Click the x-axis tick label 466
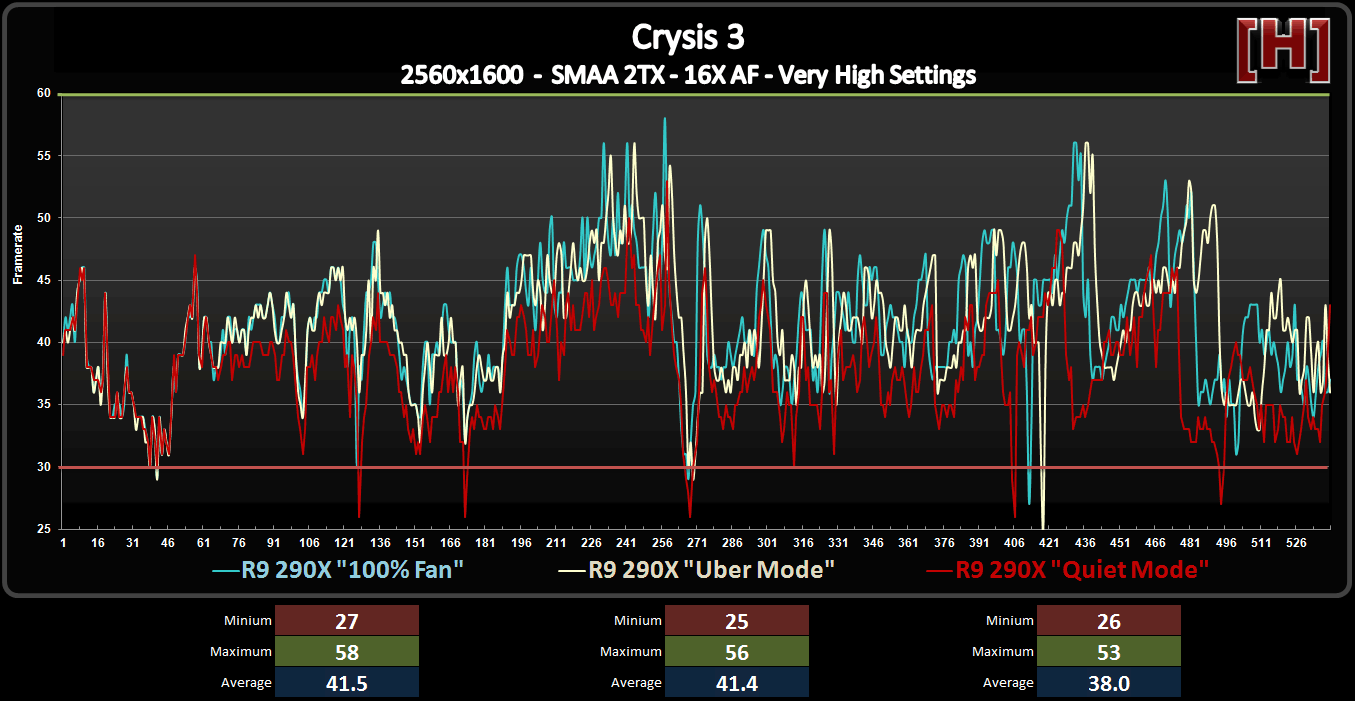1355x701 pixels. (x=1155, y=543)
